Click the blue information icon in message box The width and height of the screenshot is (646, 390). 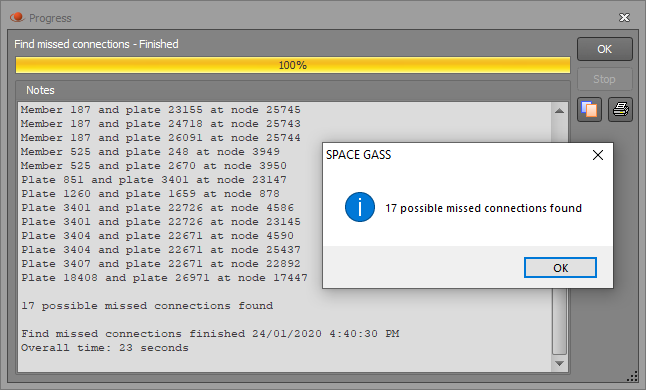(x=360, y=207)
